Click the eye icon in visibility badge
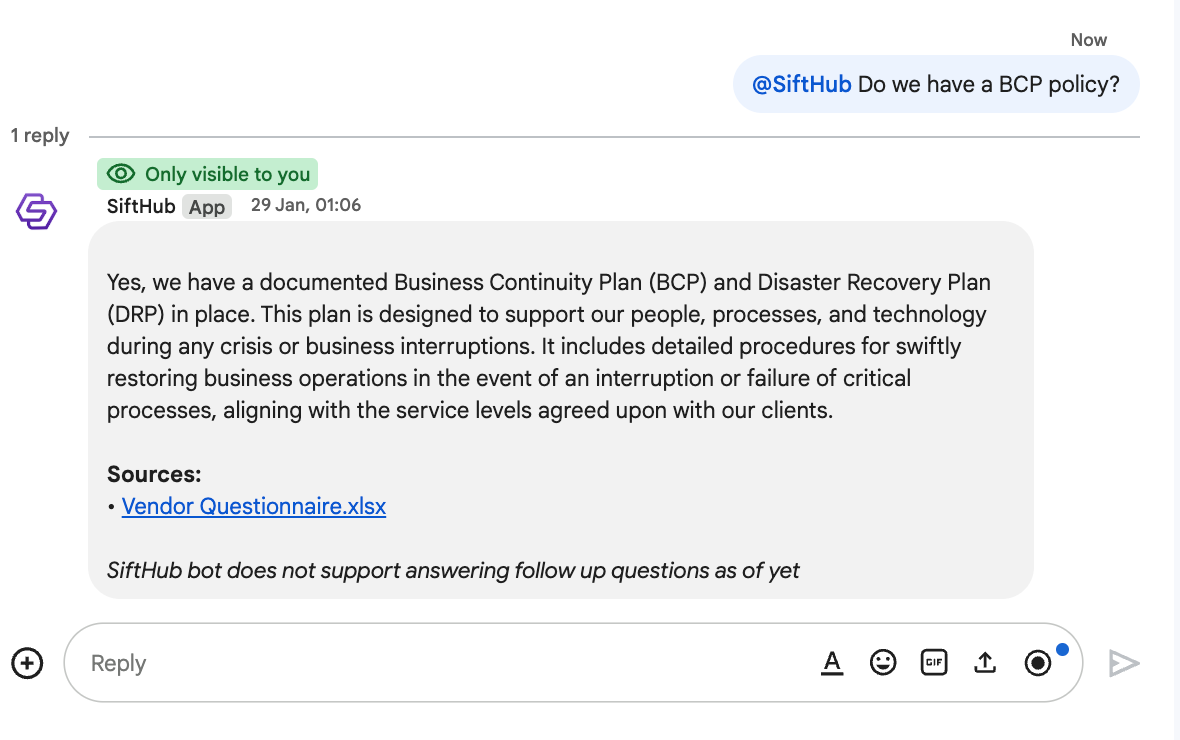Screen dimensions: 1180x740 click(x=121, y=174)
